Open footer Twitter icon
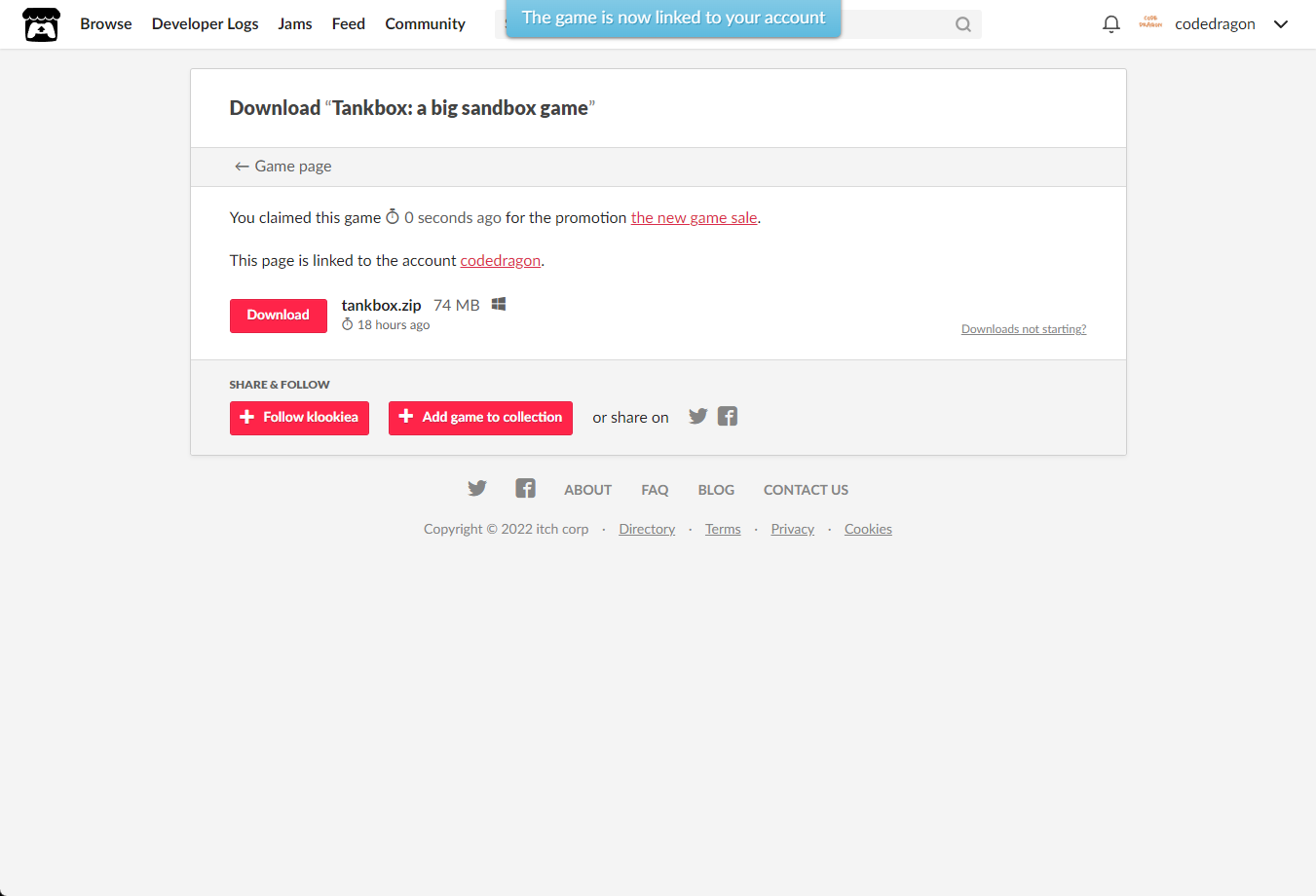 point(477,489)
